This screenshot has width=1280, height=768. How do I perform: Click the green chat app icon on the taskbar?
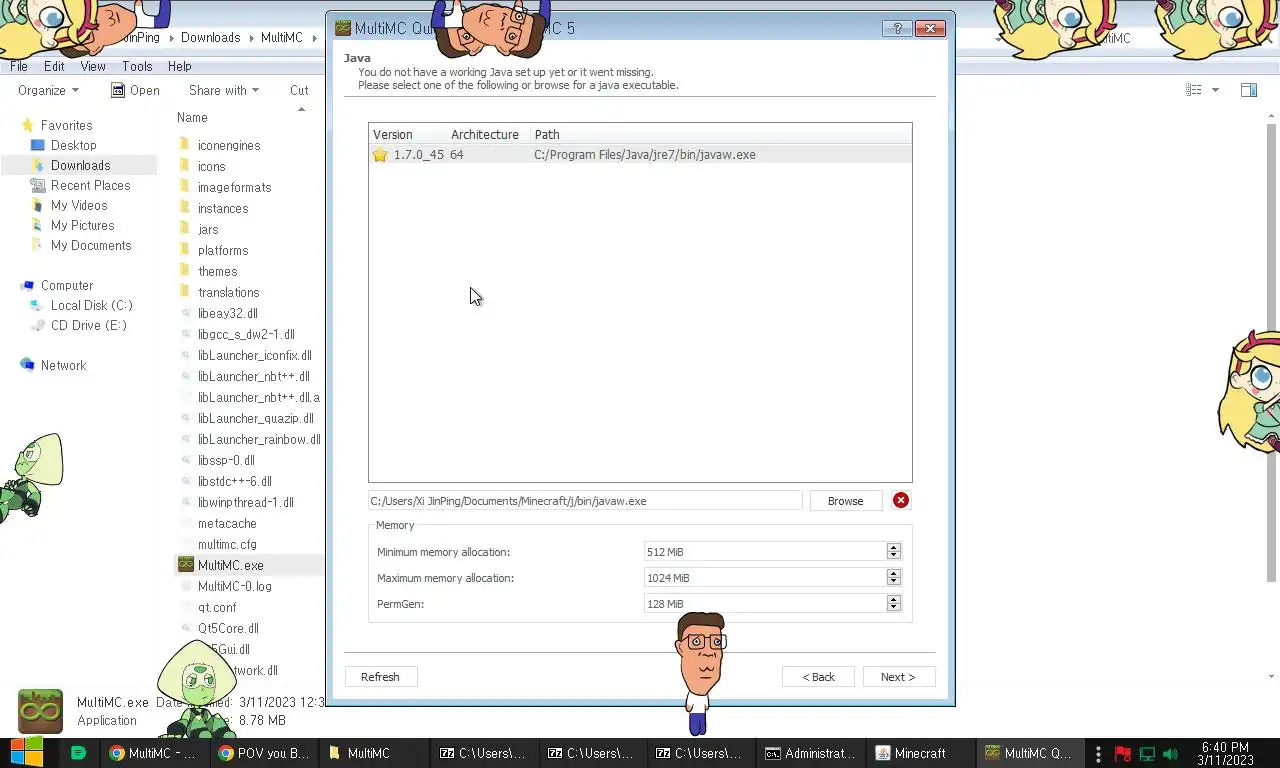[x=79, y=753]
